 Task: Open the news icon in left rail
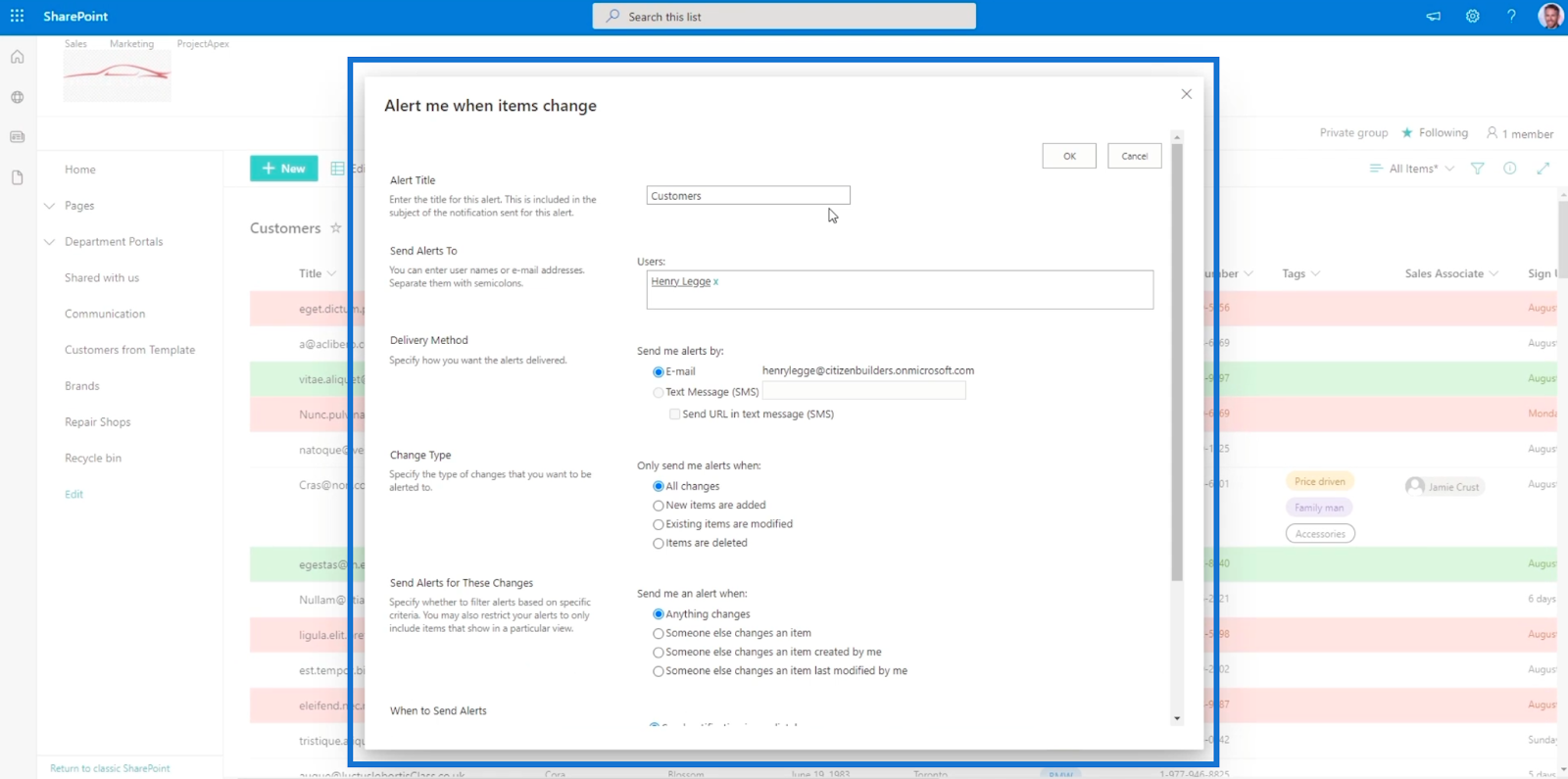pos(17,137)
